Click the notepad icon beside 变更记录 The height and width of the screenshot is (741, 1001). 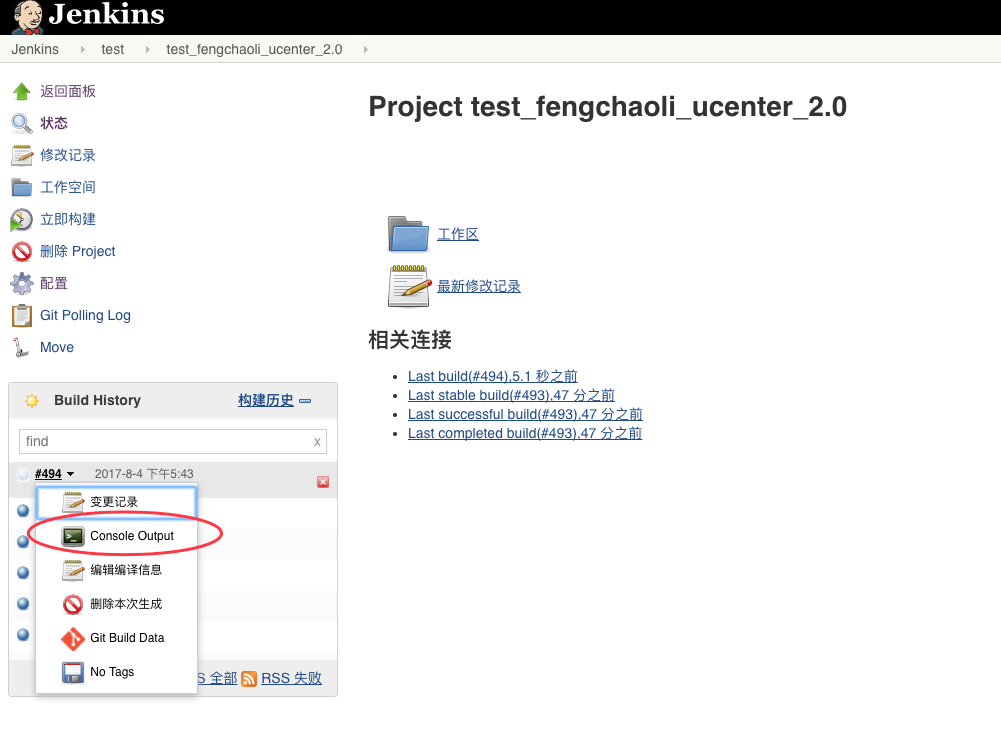pyautogui.click(x=73, y=502)
